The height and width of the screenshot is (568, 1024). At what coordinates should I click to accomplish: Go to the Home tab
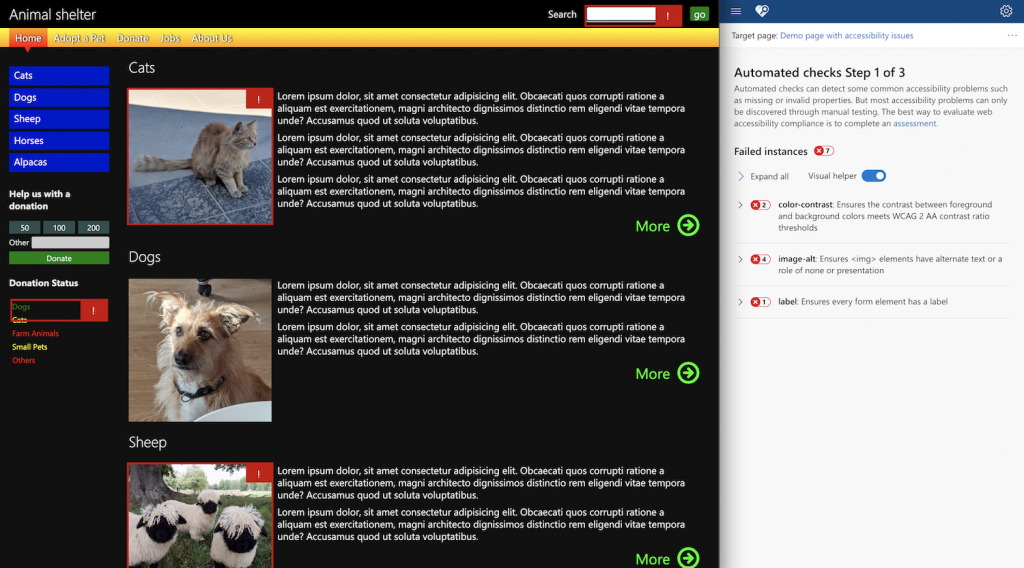(x=28, y=38)
